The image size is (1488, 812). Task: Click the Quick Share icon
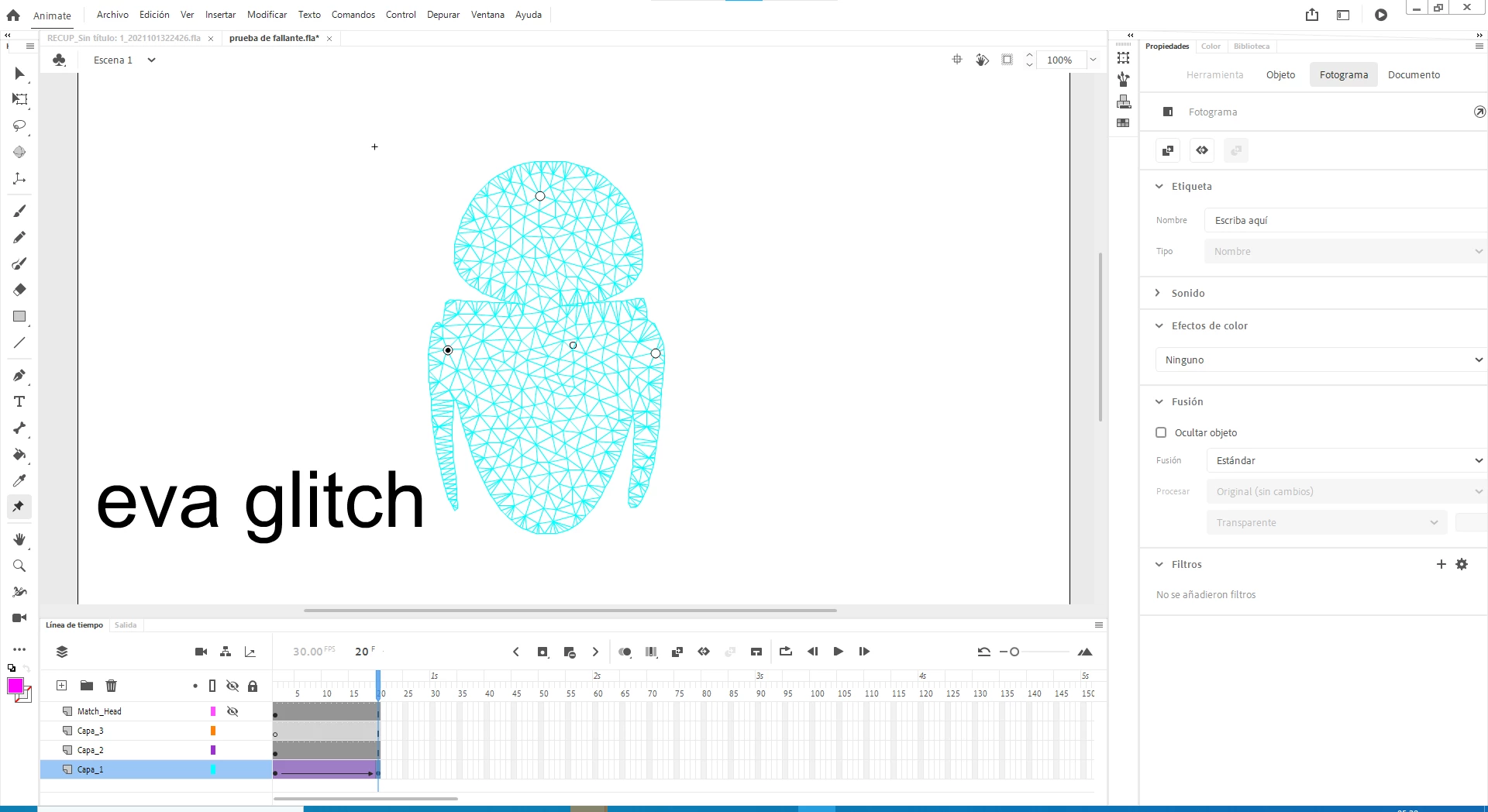coord(1312,15)
